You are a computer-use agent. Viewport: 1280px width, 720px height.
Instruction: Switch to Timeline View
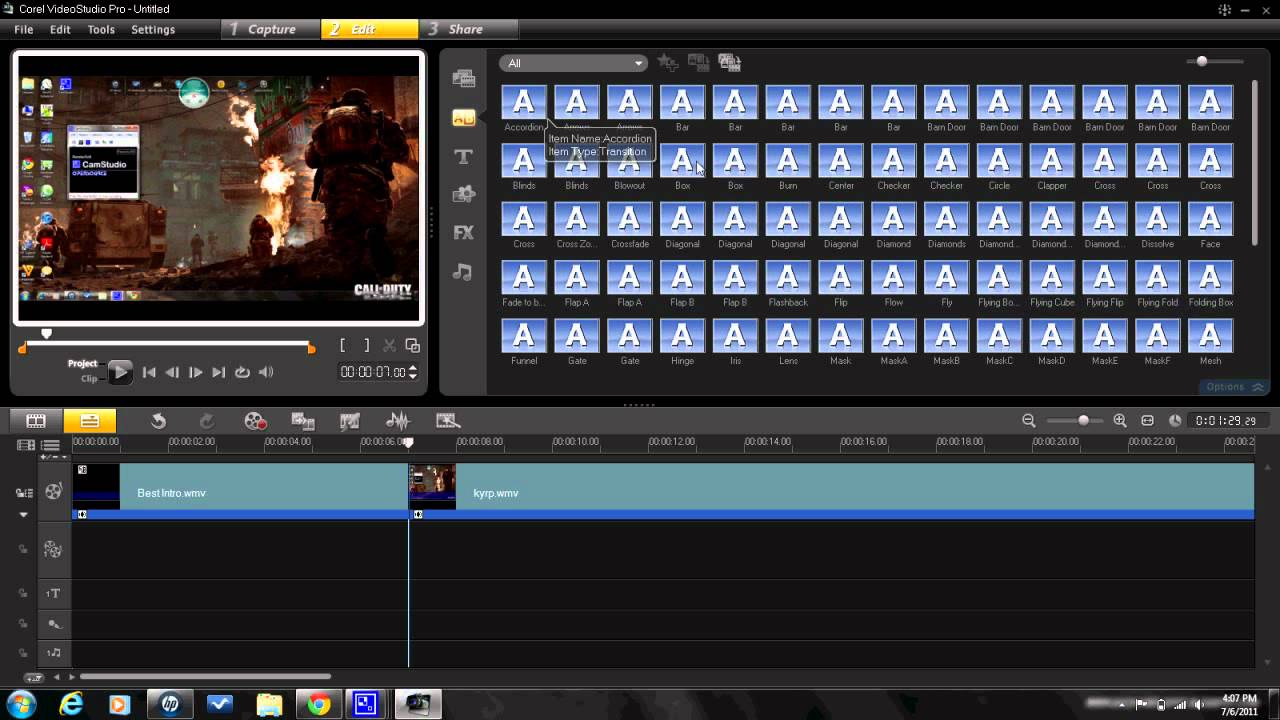[89, 421]
